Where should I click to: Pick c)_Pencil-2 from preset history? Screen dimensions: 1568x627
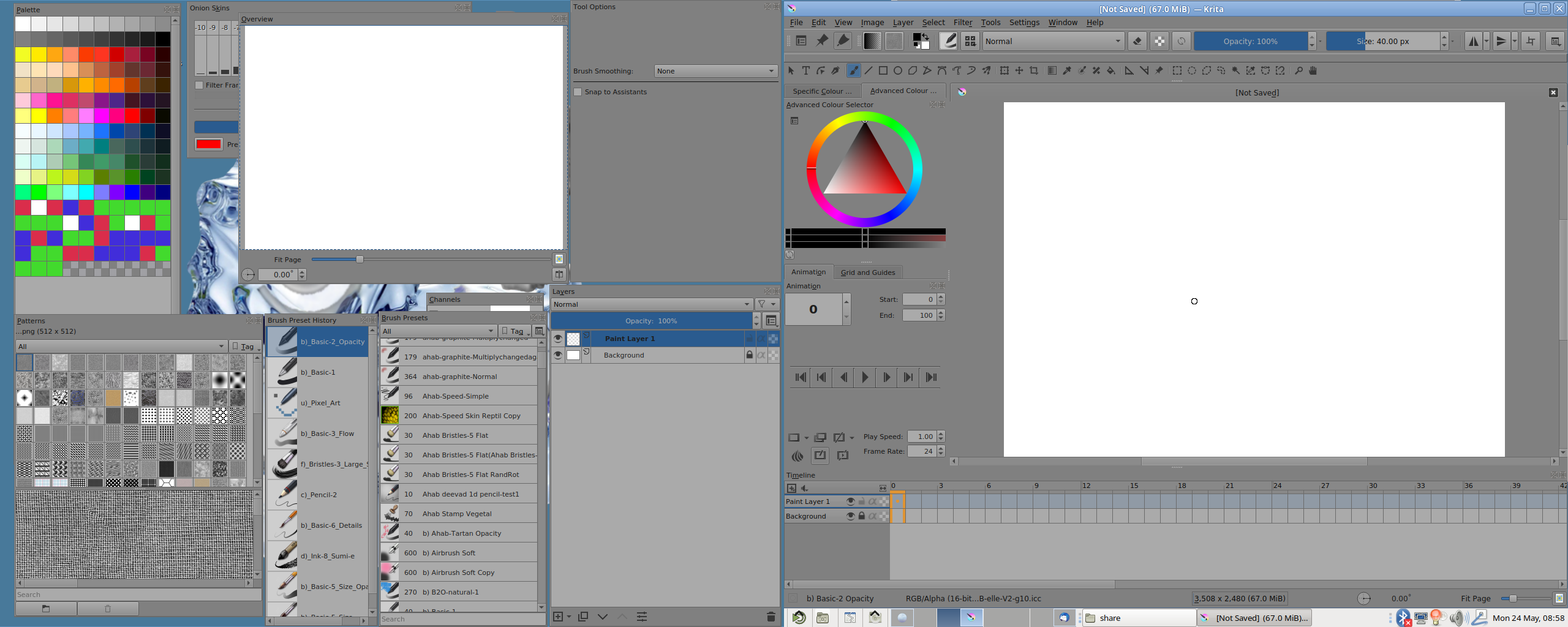pyautogui.click(x=317, y=495)
